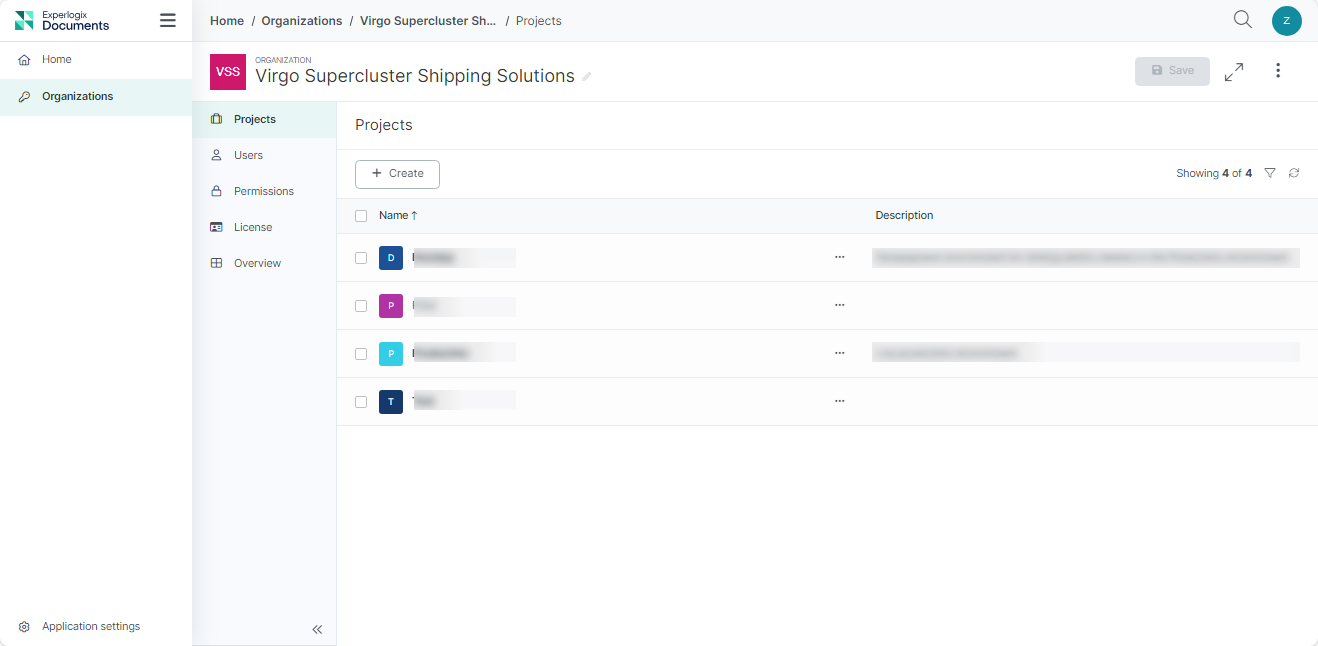
Task: Click the Organizations key icon
Action: [x=25, y=97]
